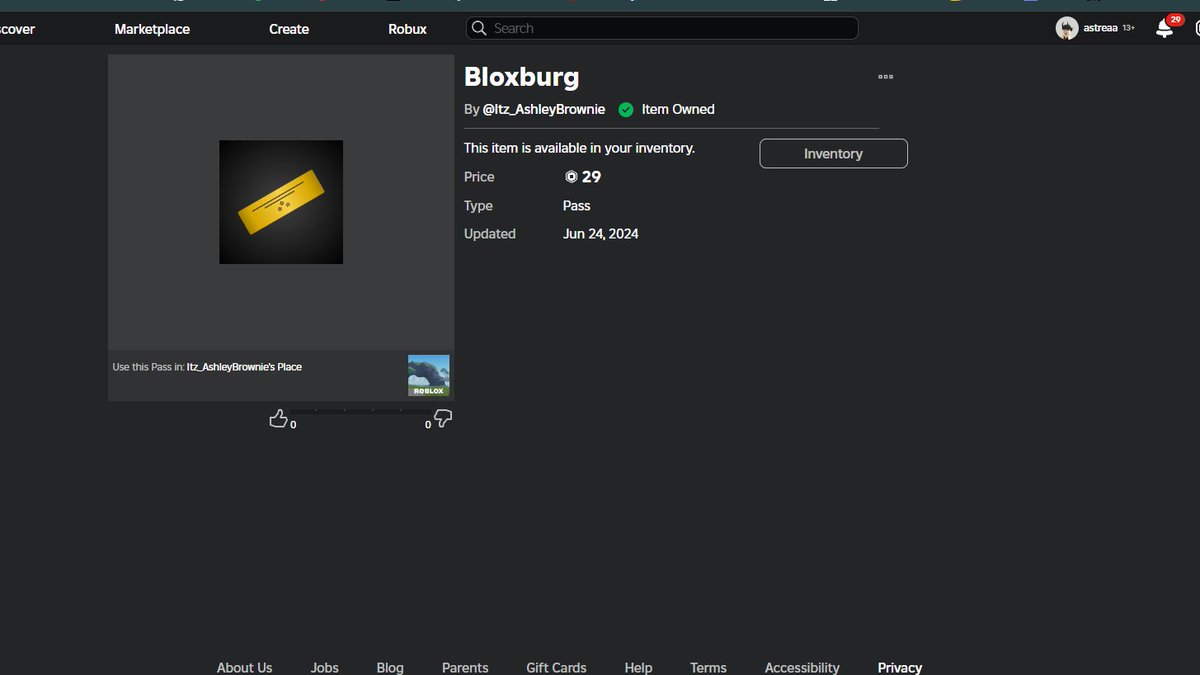
Task: Click the astreaa avatar picture
Action: click(1067, 28)
